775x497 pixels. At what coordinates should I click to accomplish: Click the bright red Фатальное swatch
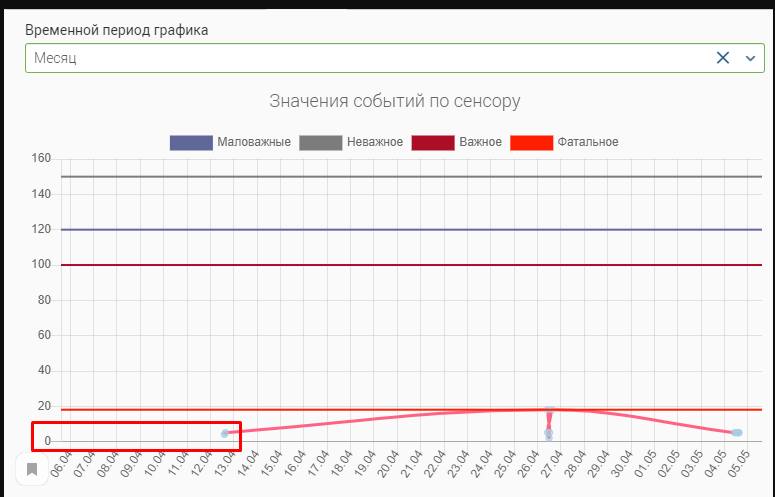tap(532, 143)
